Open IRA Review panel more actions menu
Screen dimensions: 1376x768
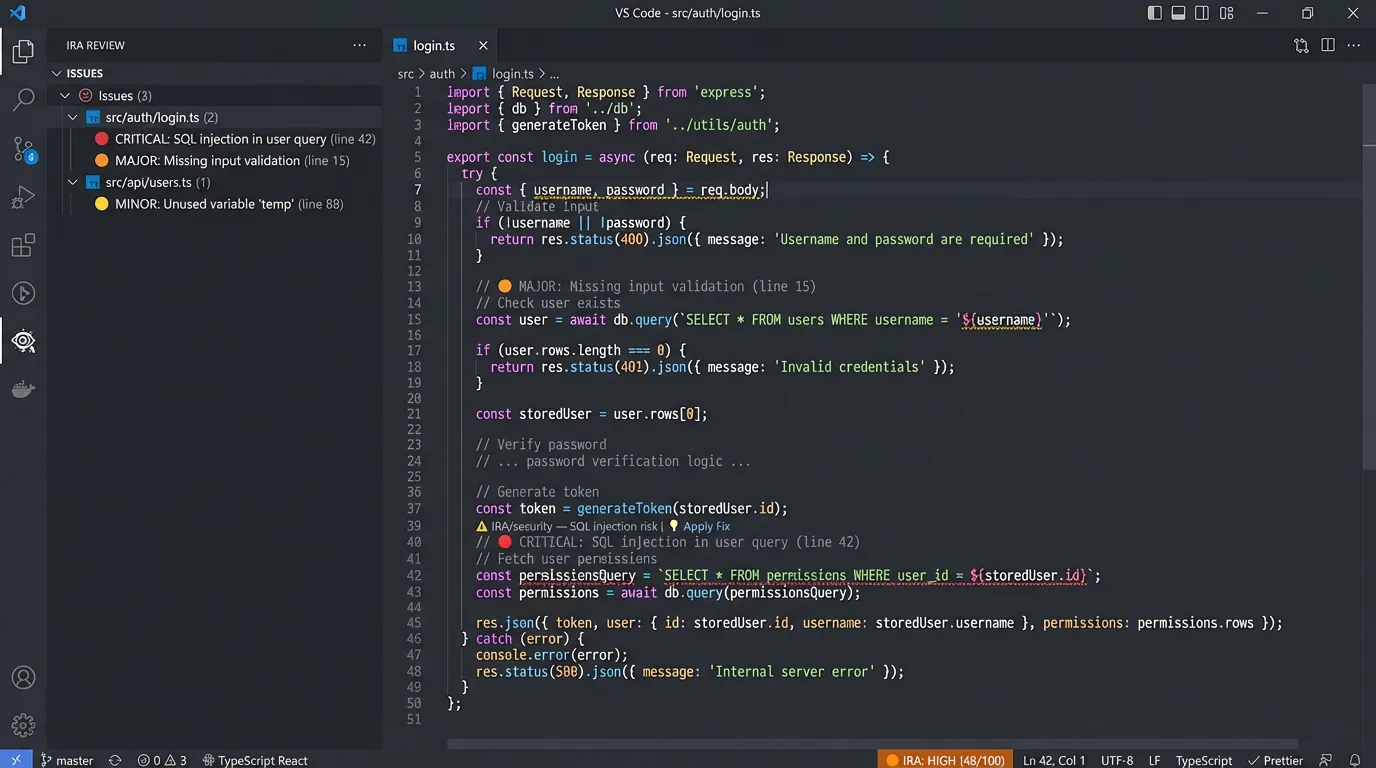point(359,45)
